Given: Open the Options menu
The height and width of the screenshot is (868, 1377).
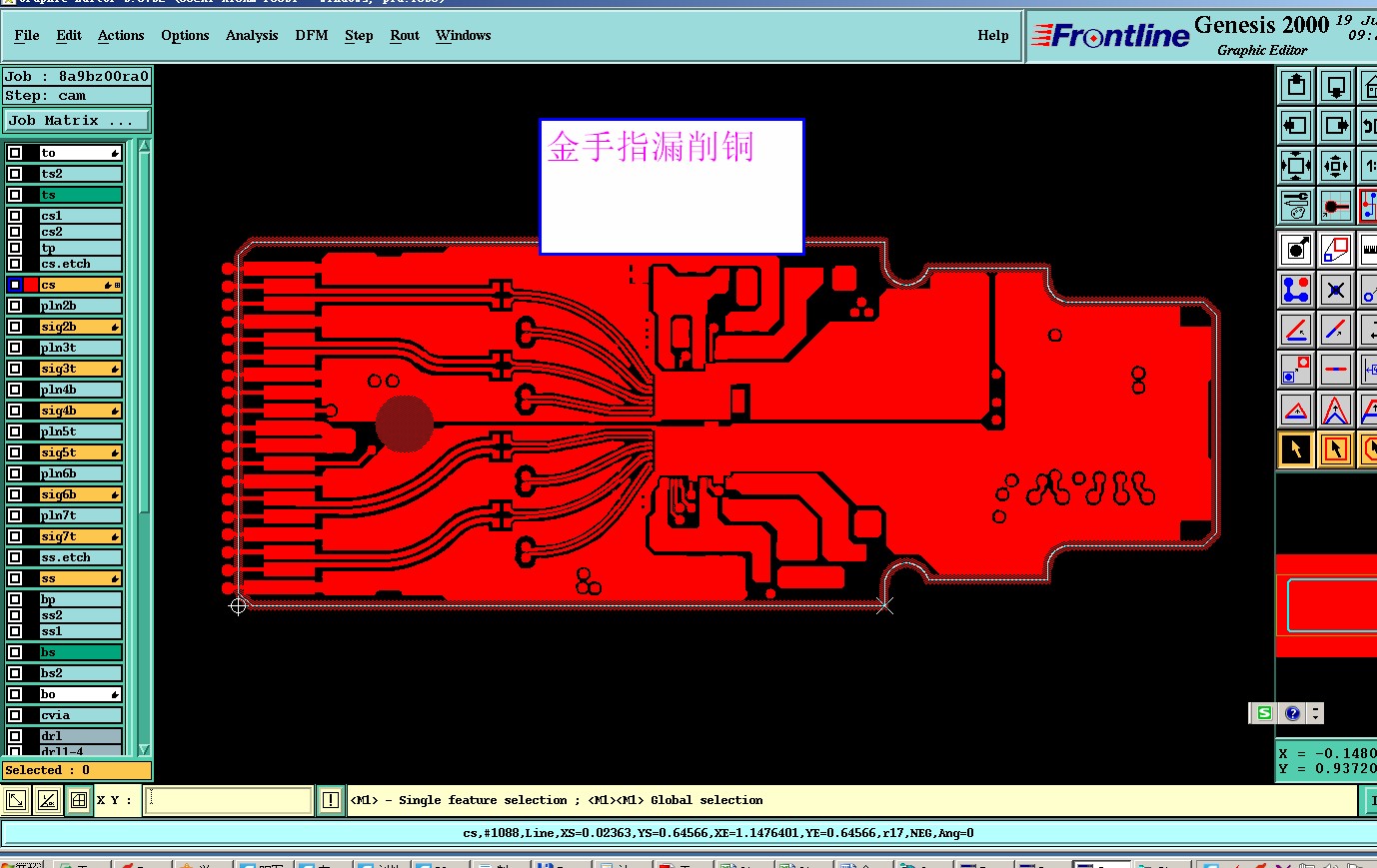Looking at the screenshot, I should (x=185, y=35).
